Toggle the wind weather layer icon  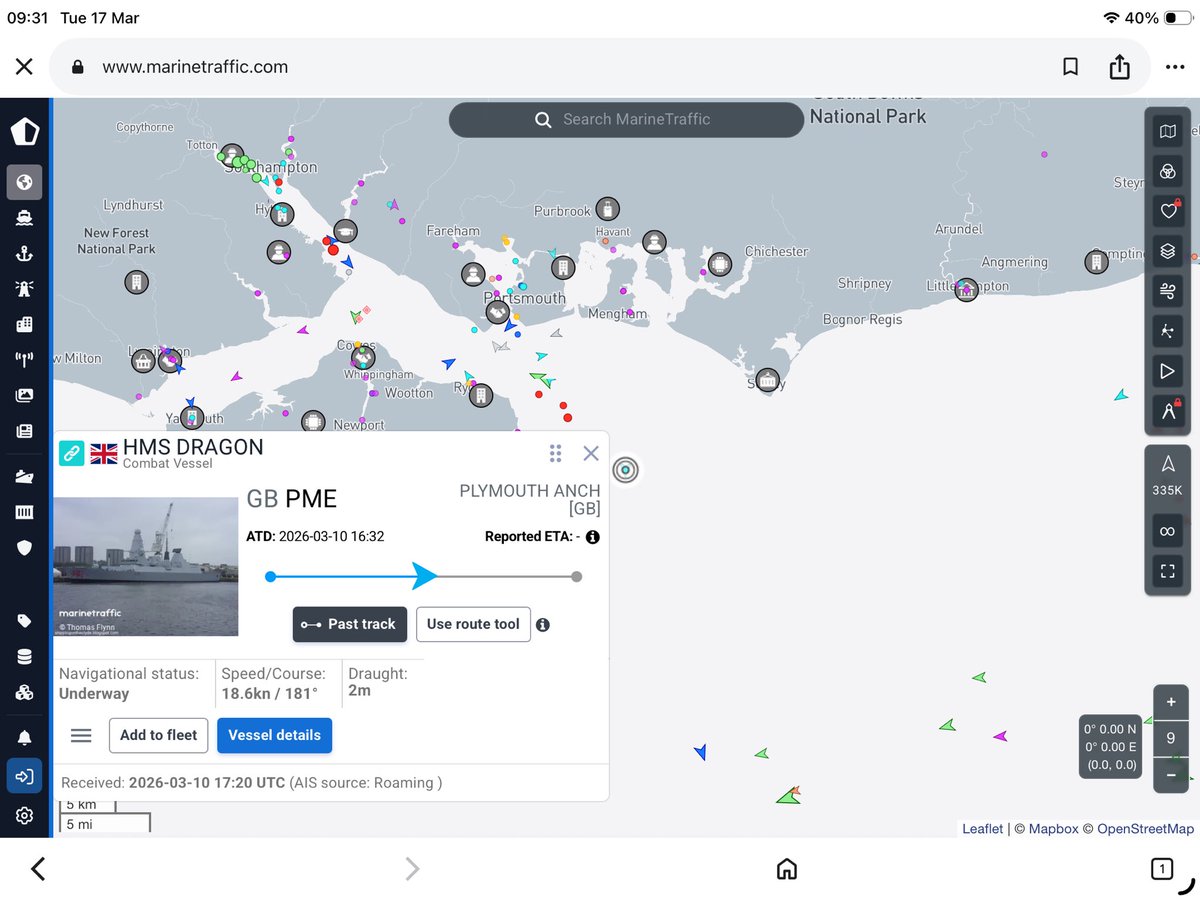click(x=1167, y=291)
